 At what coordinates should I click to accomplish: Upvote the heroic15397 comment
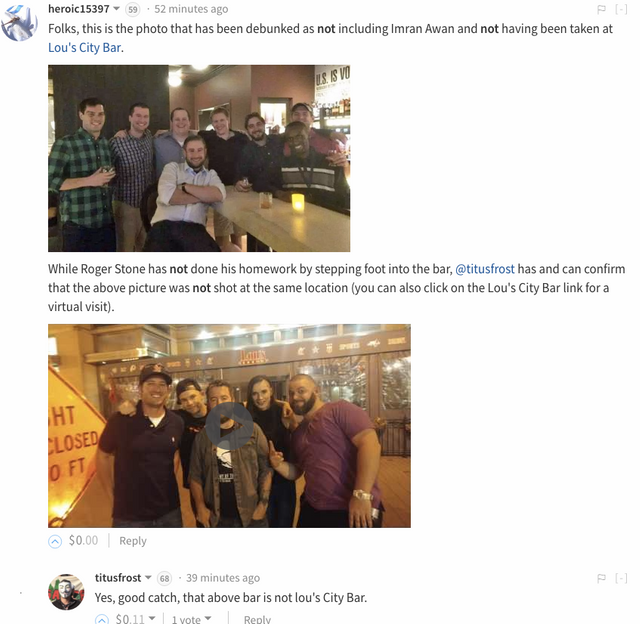(x=55, y=541)
